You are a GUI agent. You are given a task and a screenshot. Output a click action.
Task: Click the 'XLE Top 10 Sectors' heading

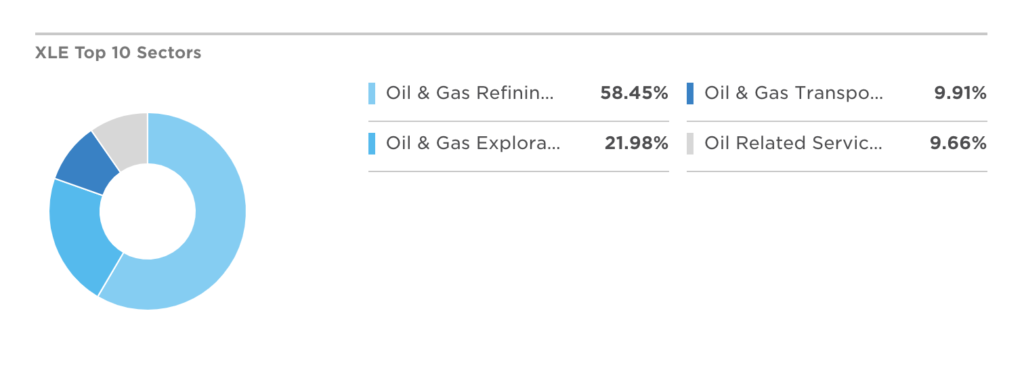coord(118,53)
